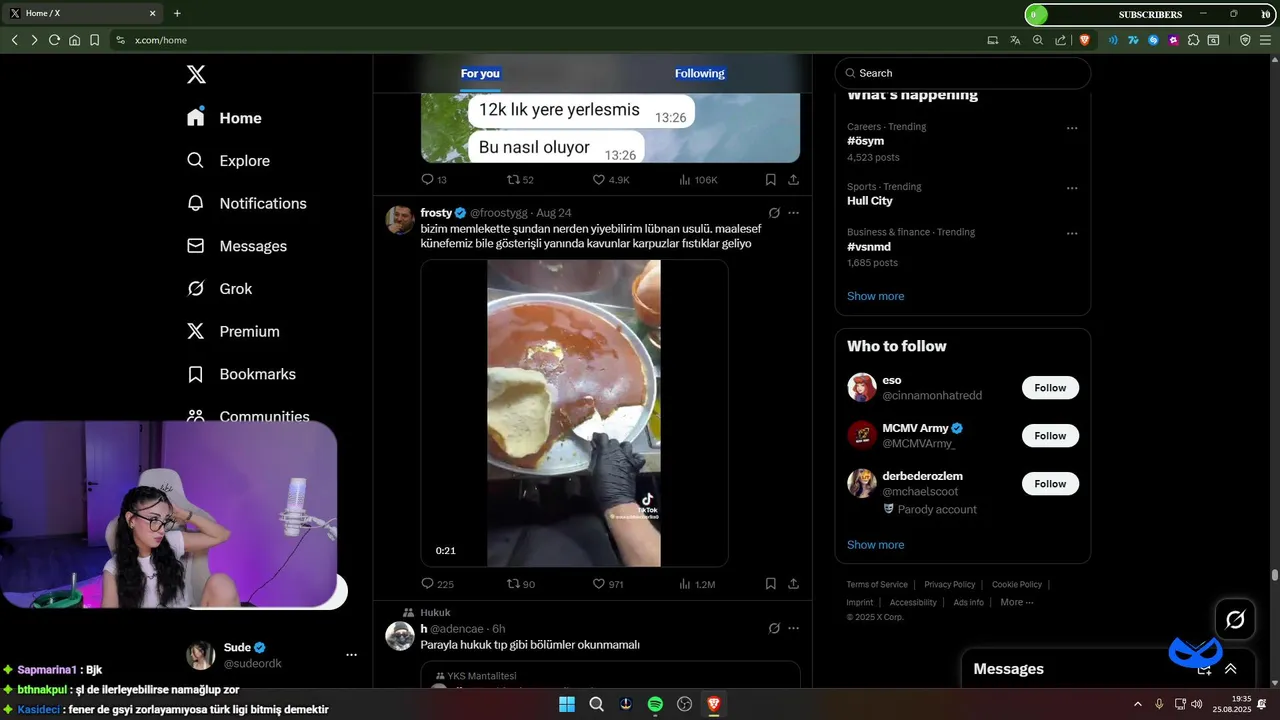1280x720 pixels.
Task: Reload the page in the browser toolbar
Action: 54,40
